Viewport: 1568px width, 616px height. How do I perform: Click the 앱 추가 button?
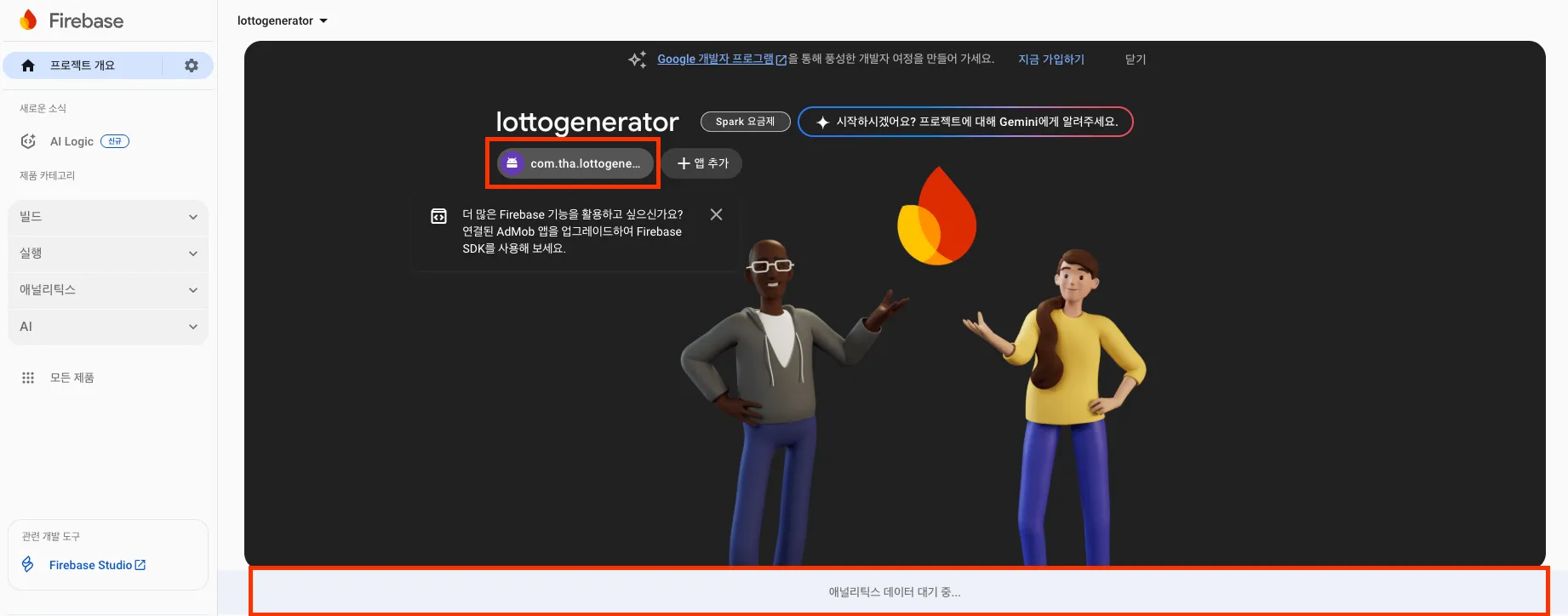[702, 163]
